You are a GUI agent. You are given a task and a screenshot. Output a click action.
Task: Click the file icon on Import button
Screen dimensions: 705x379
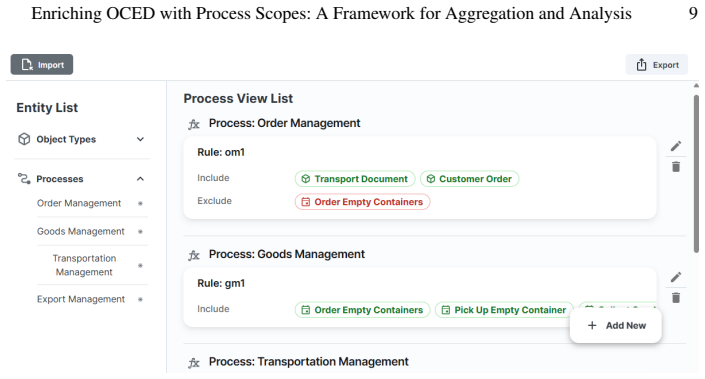tap(27, 65)
